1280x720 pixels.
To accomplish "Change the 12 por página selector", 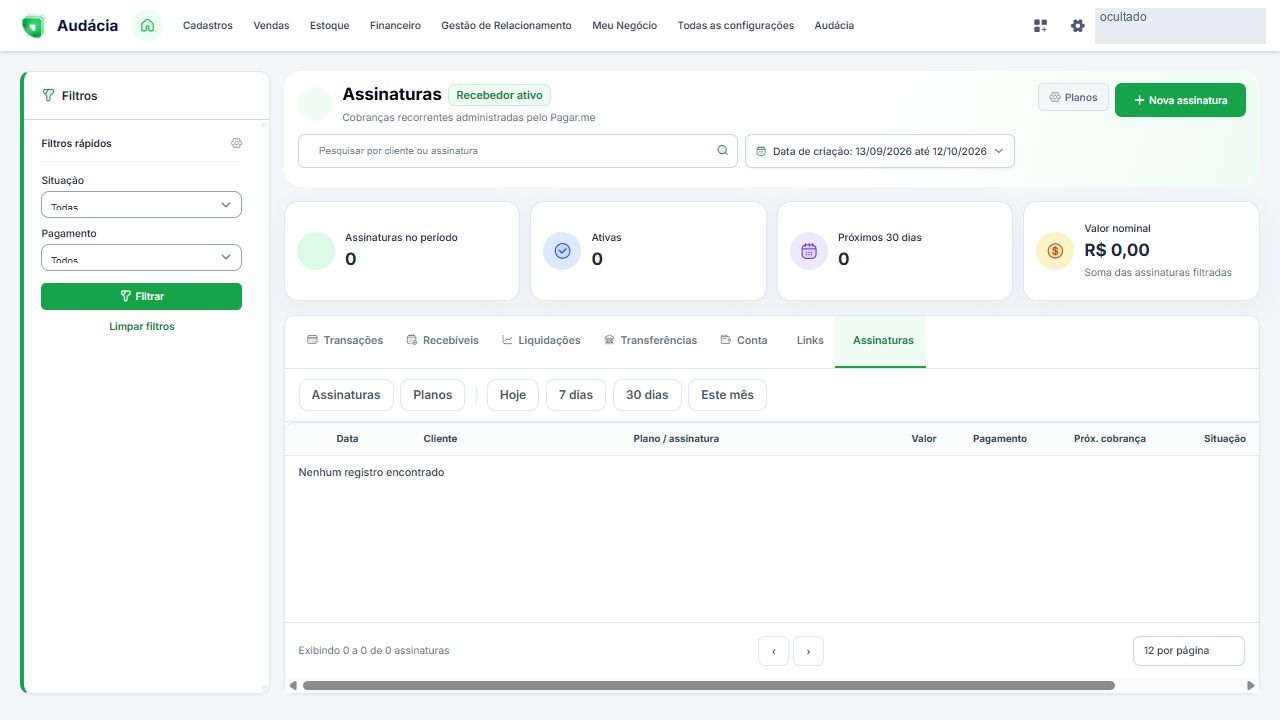I will tap(1189, 651).
